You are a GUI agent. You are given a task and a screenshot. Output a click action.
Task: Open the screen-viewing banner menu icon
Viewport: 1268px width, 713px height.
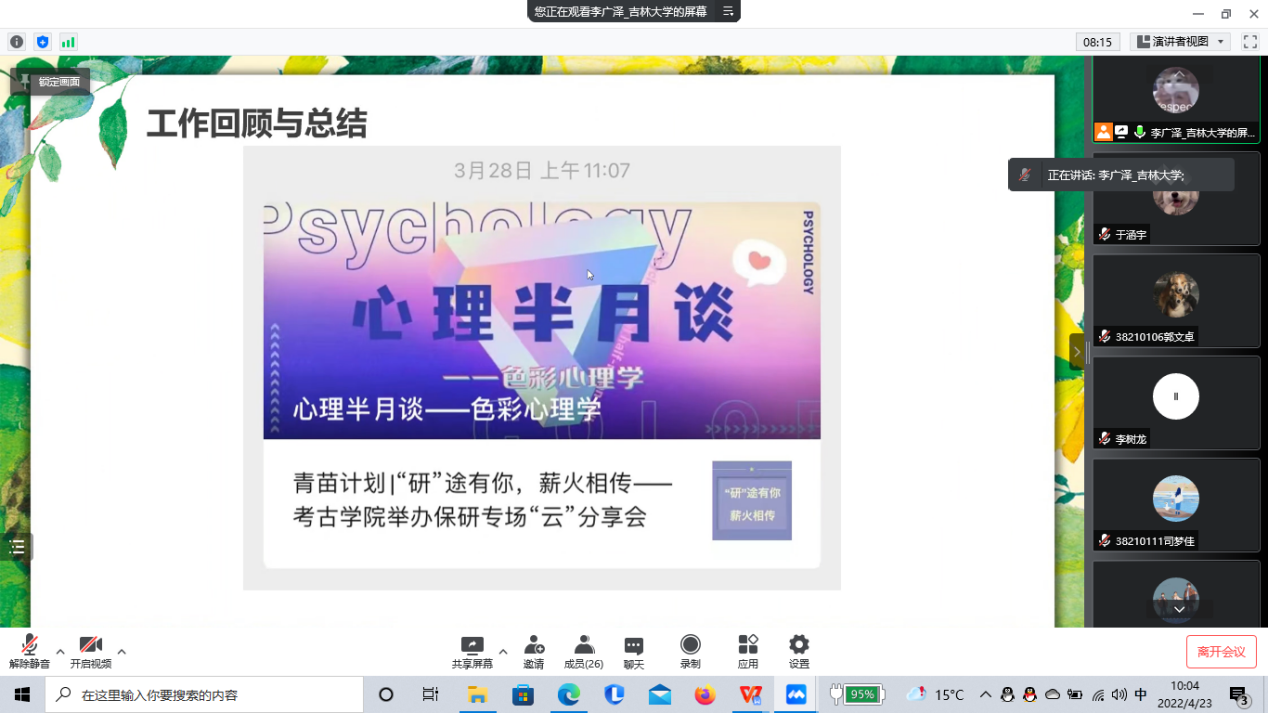click(x=728, y=12)
